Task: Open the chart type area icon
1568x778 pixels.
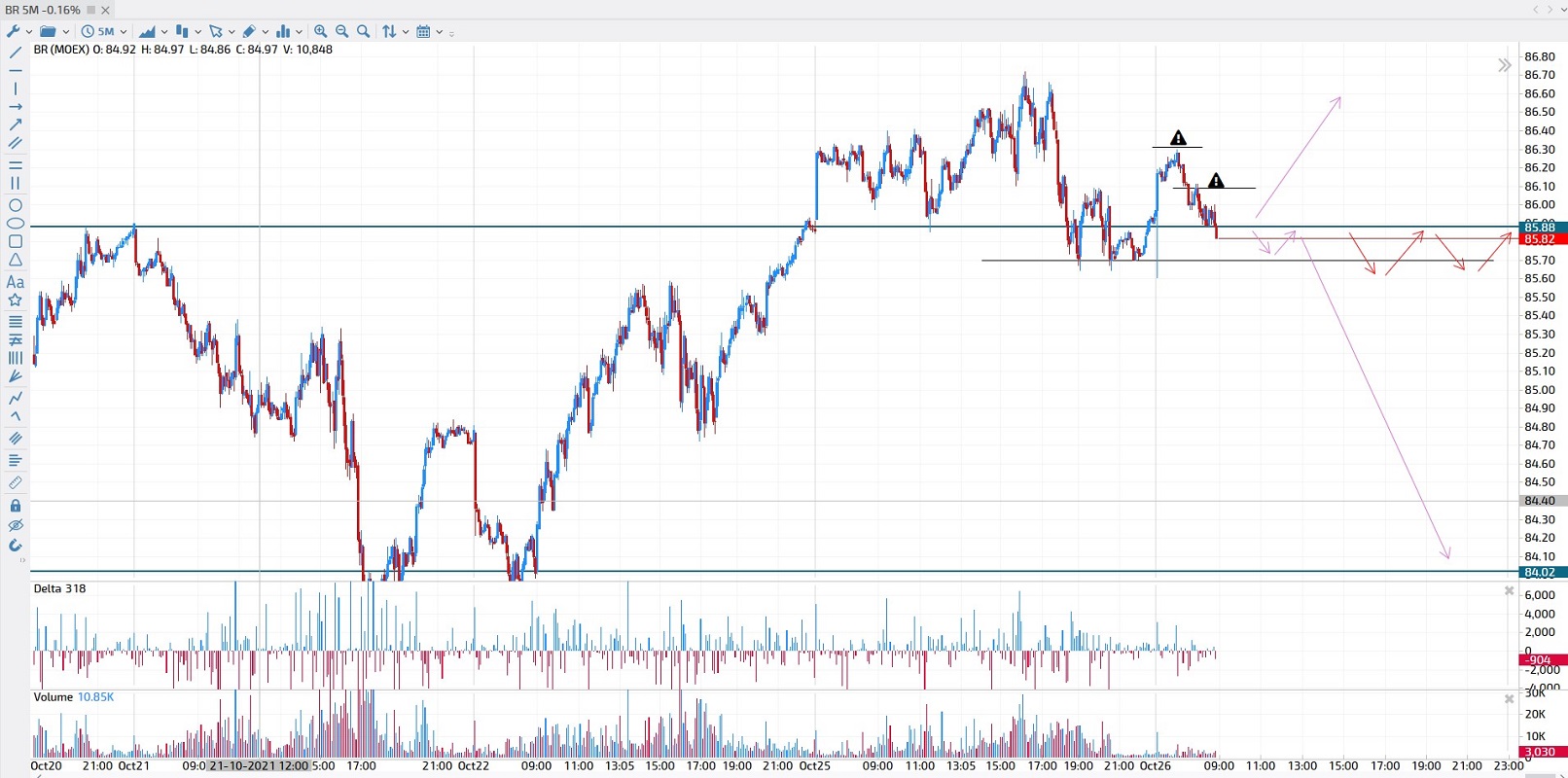Action: (x=147, y=31)
